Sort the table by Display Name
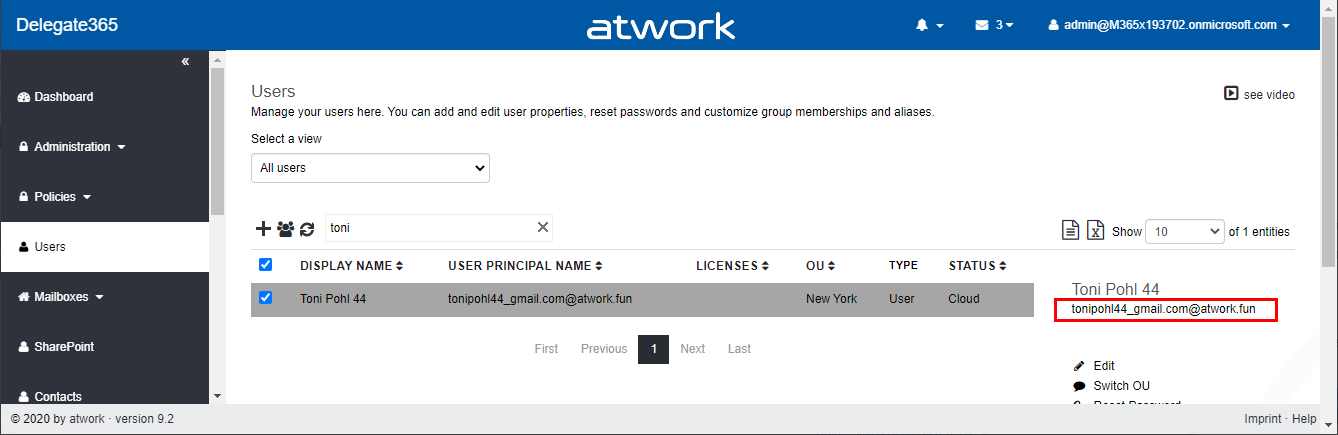 [x=351, y=266]
